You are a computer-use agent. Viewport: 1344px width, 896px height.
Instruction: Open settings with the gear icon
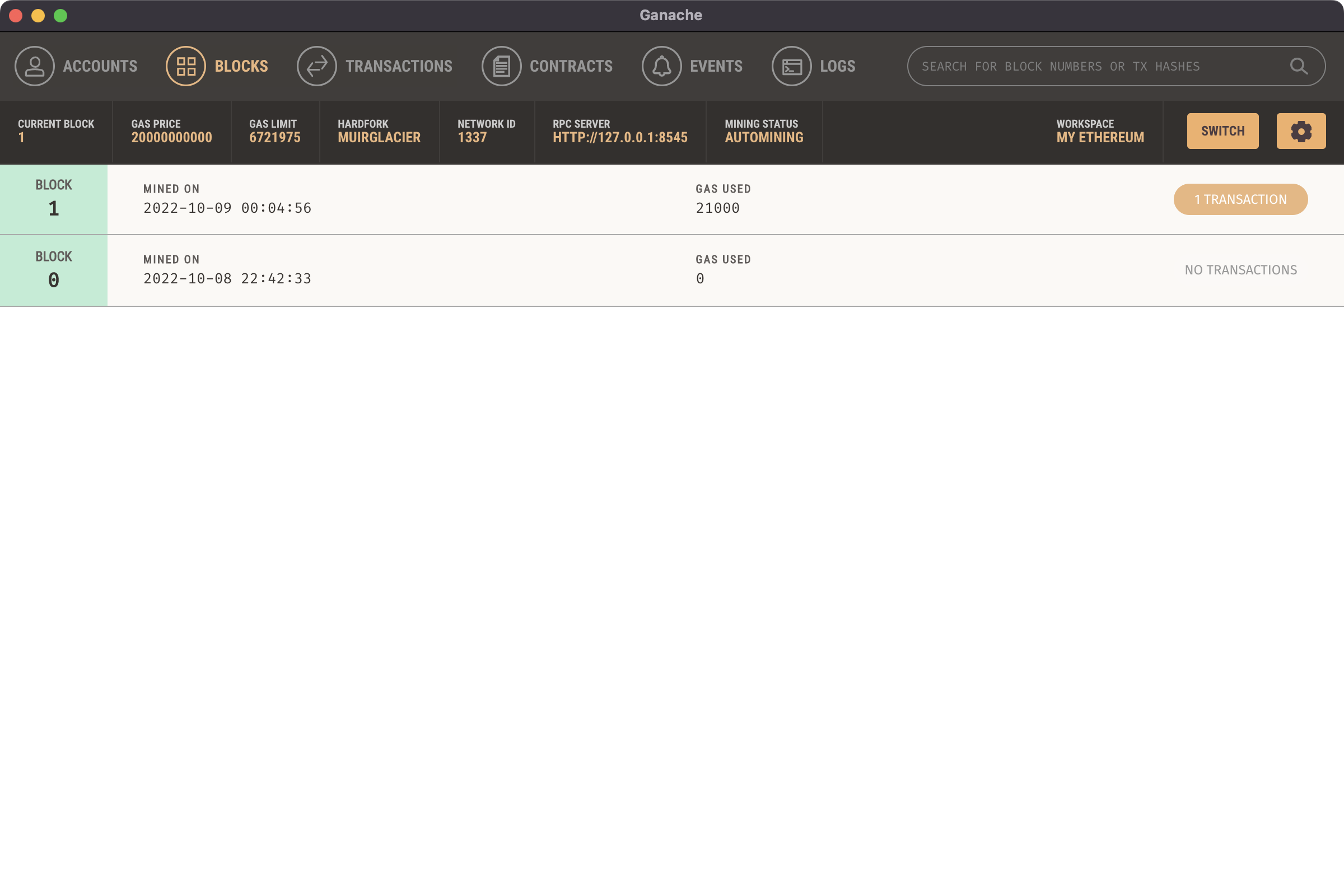pos(1301,131)
